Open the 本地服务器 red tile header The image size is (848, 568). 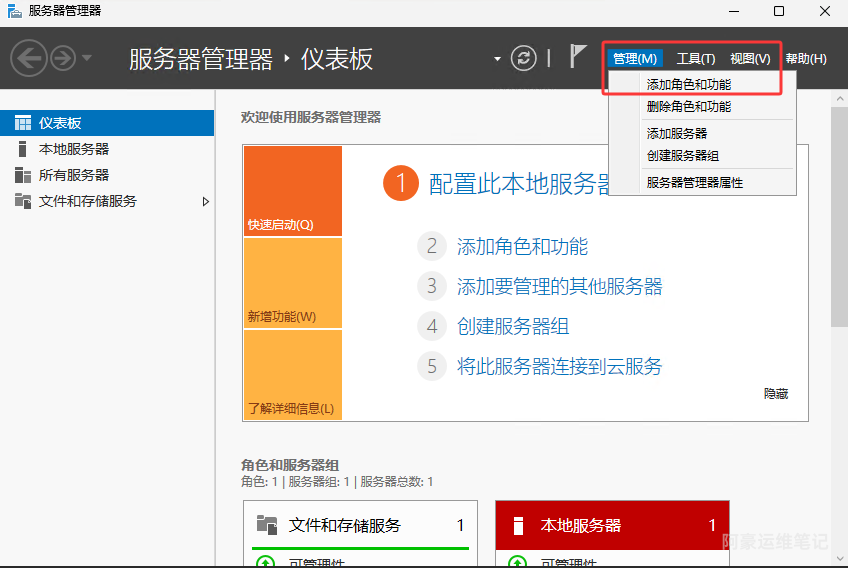[x=612, y=525]
